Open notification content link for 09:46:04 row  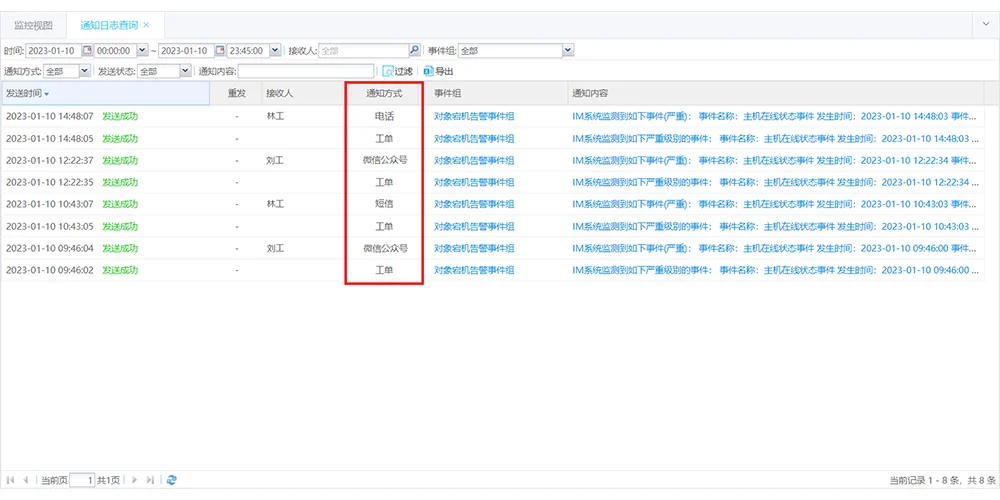coord(774,248)
